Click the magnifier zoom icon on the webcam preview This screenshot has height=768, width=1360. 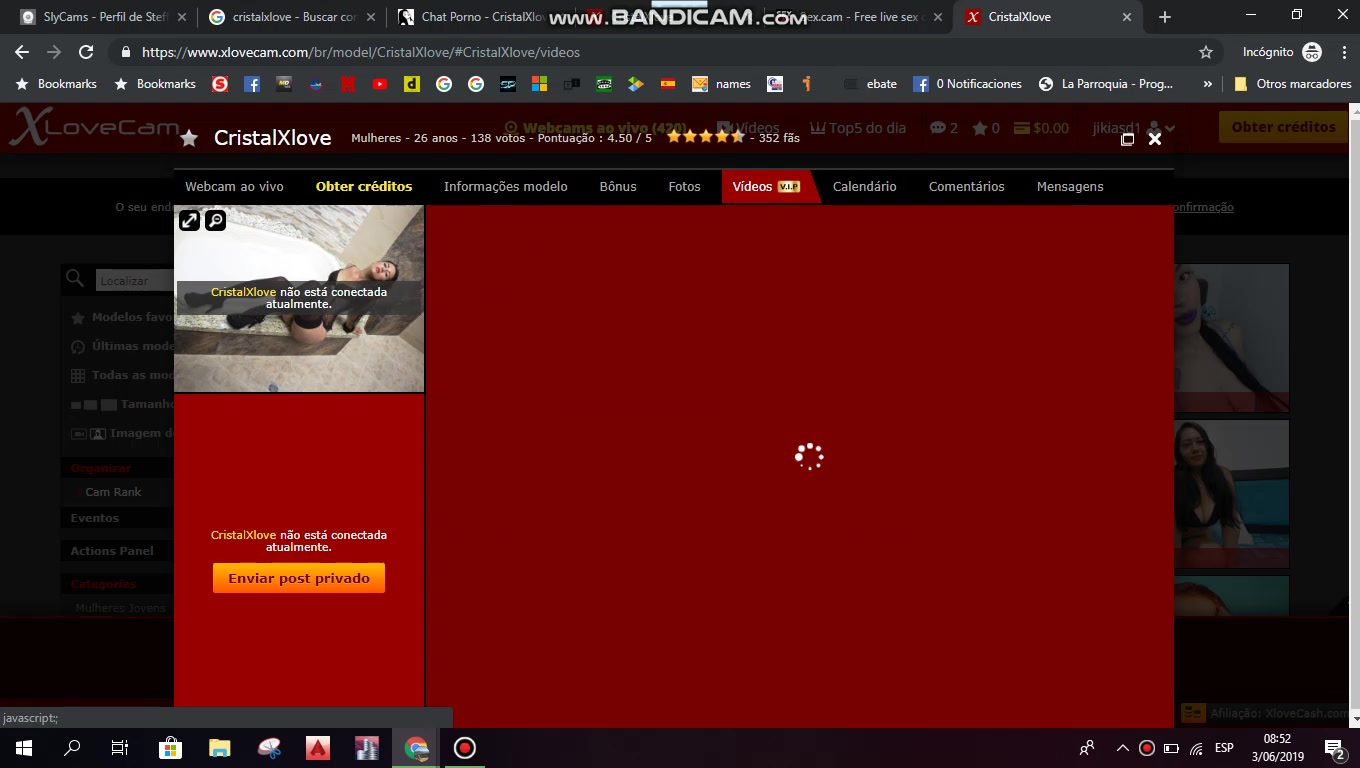215,220
